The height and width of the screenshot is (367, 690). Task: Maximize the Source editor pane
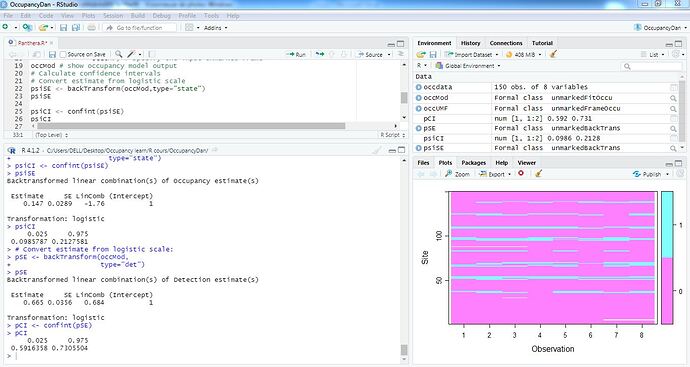(400, 44)
